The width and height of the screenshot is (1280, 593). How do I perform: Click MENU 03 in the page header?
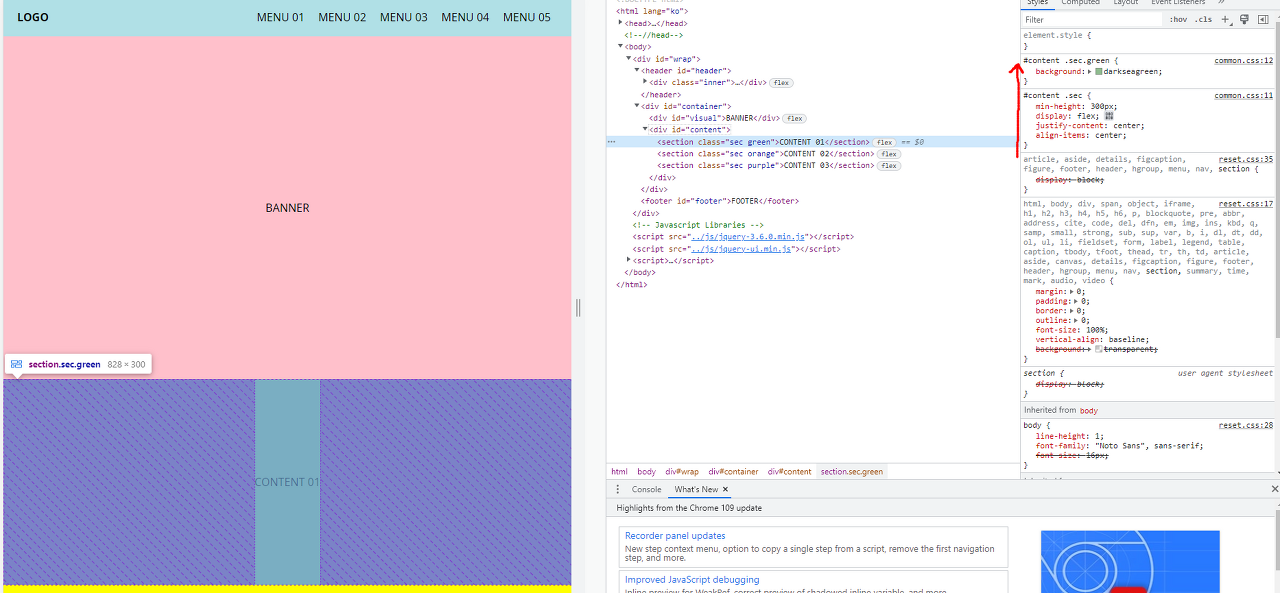click(404, 17)
